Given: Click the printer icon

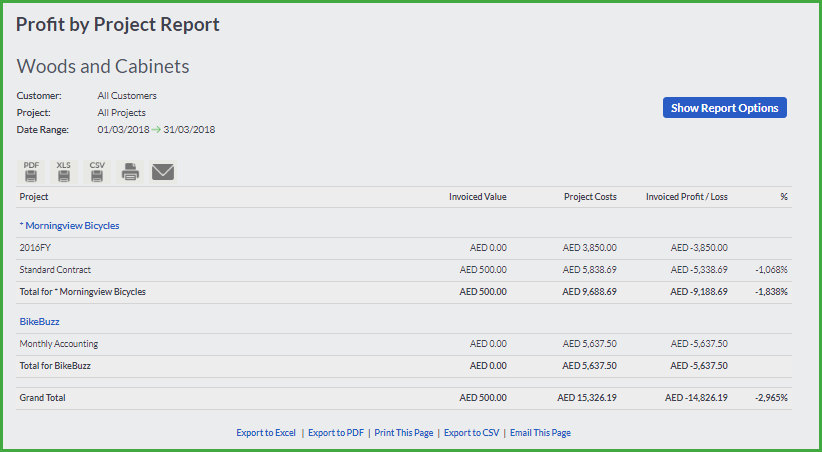Looking at the screenshot, I should pyautogui.click(x=130, y=172).
